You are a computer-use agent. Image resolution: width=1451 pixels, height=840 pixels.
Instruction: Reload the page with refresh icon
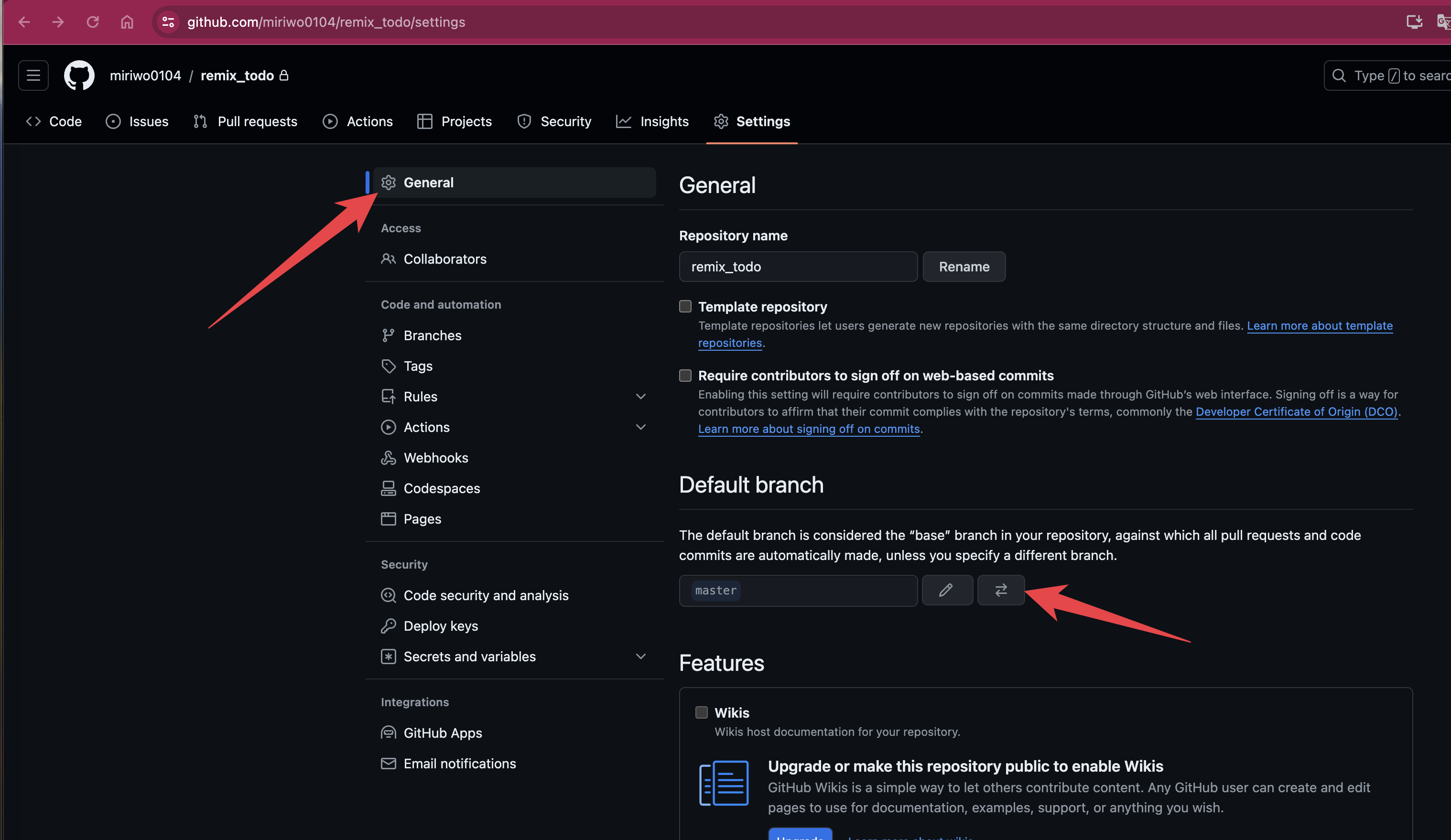(x=93, y=22)
